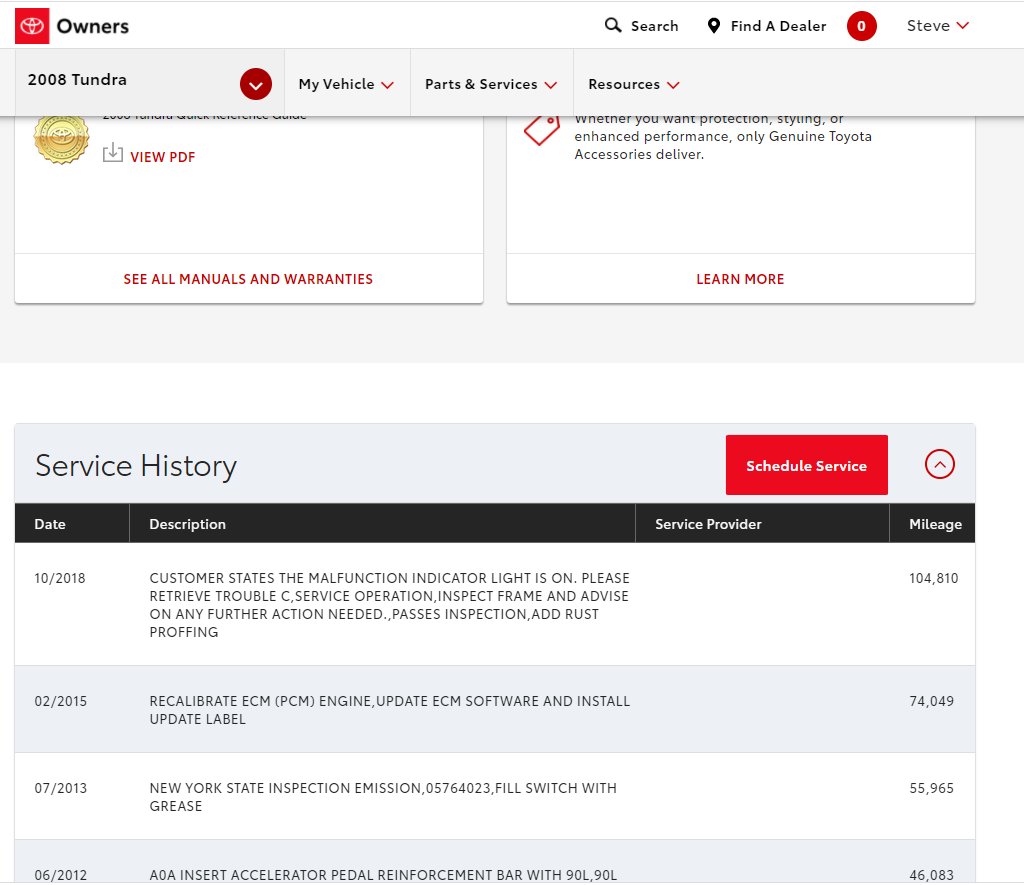The width and height of the screenshot is (1024, 885).
Task: Click the 74,049 mileage value
Action: click(x=931, y=701)
